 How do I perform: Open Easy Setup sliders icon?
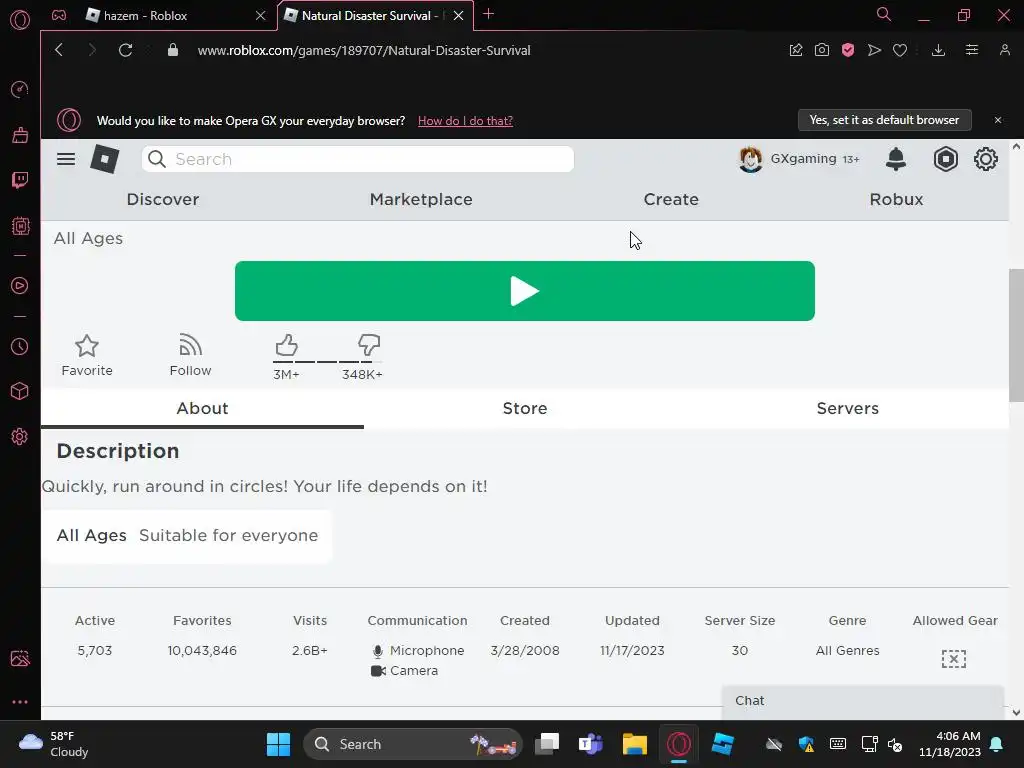[972, 50]
